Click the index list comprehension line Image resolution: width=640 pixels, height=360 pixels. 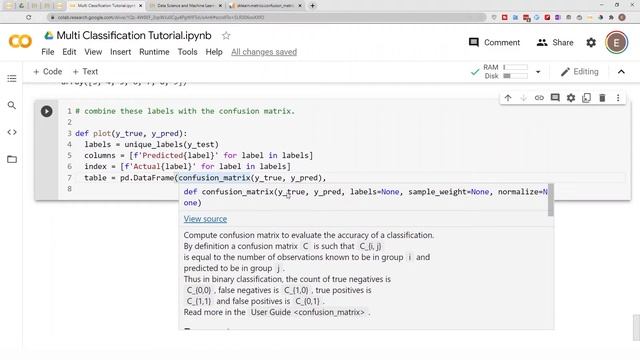coord(187,167)
